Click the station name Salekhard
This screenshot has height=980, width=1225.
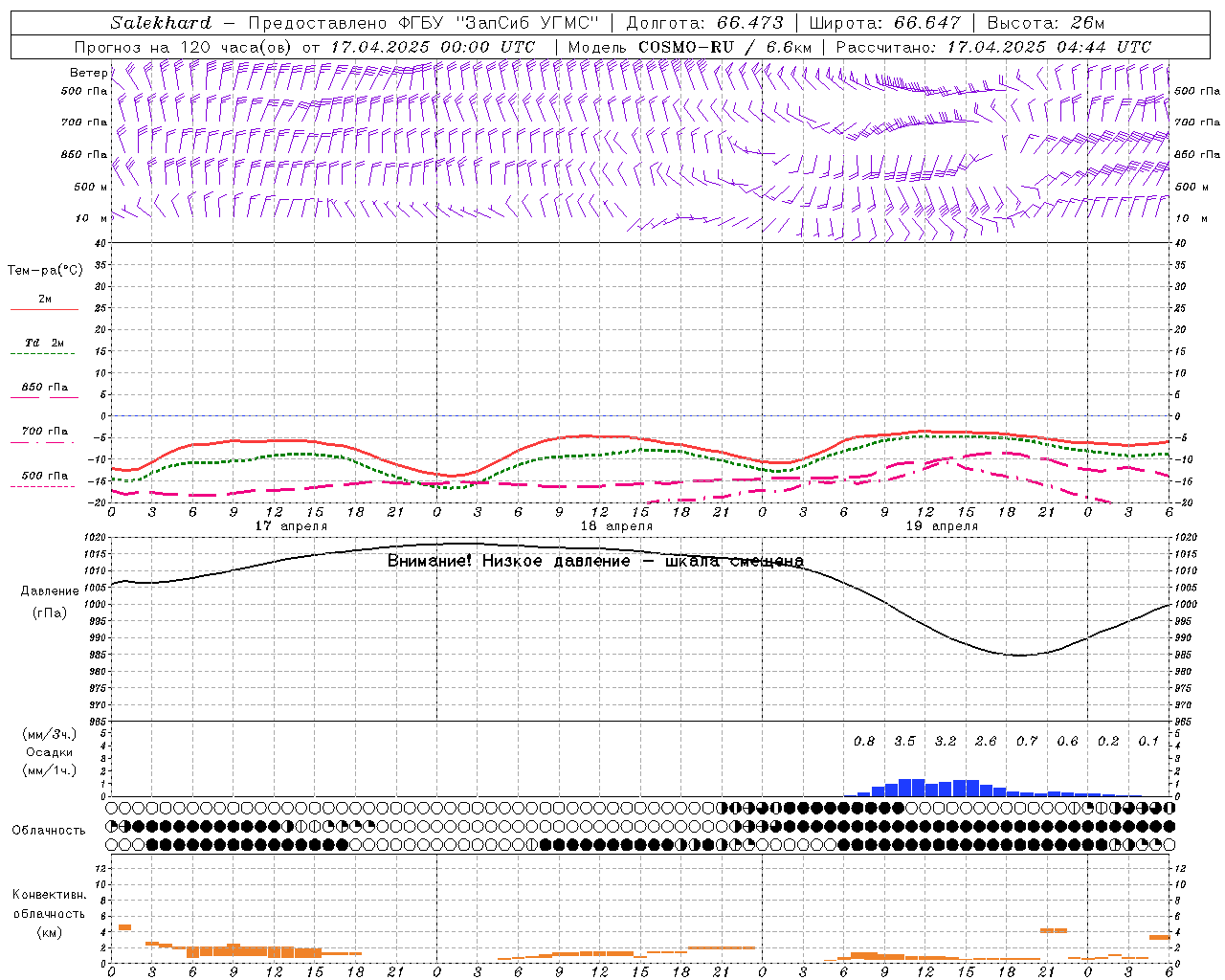point(161,23)
